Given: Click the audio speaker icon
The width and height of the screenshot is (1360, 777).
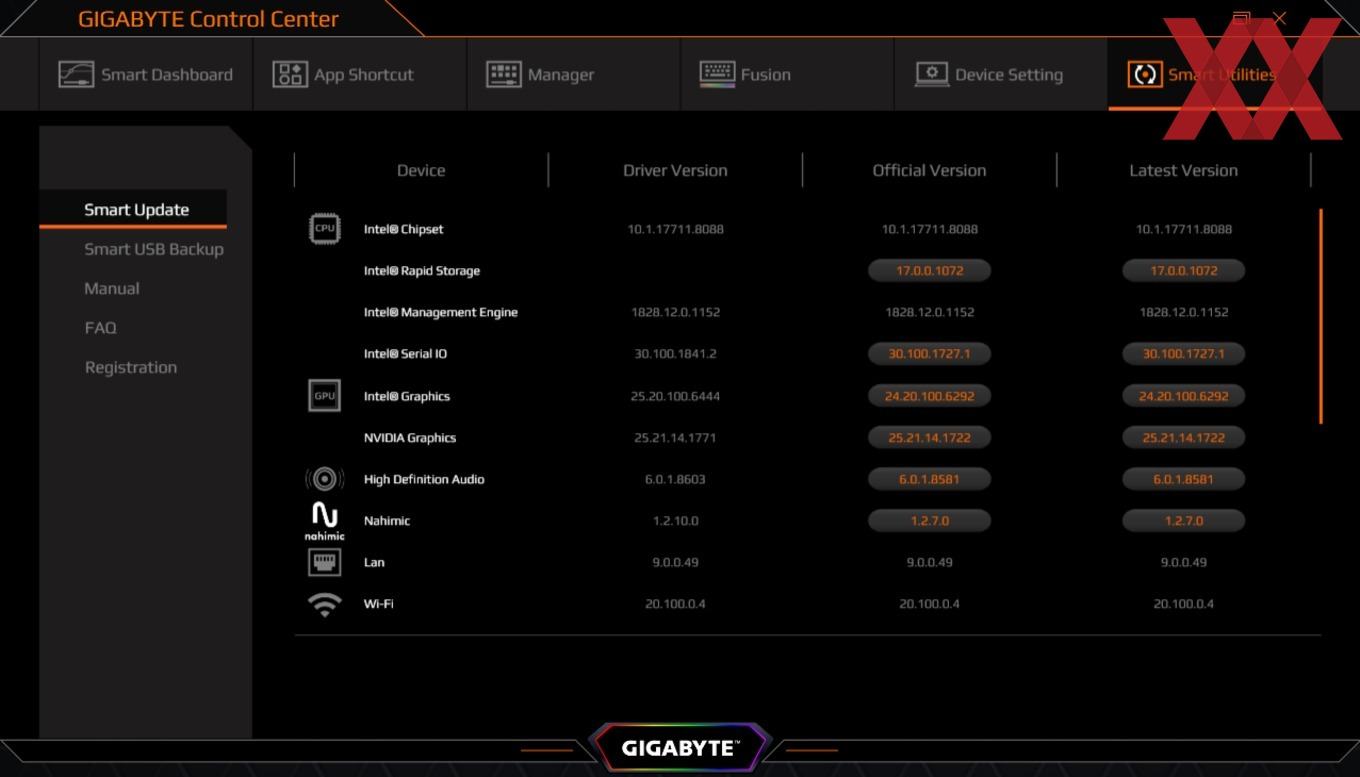Looking at the screenshot, I should (x=324, y=479).
